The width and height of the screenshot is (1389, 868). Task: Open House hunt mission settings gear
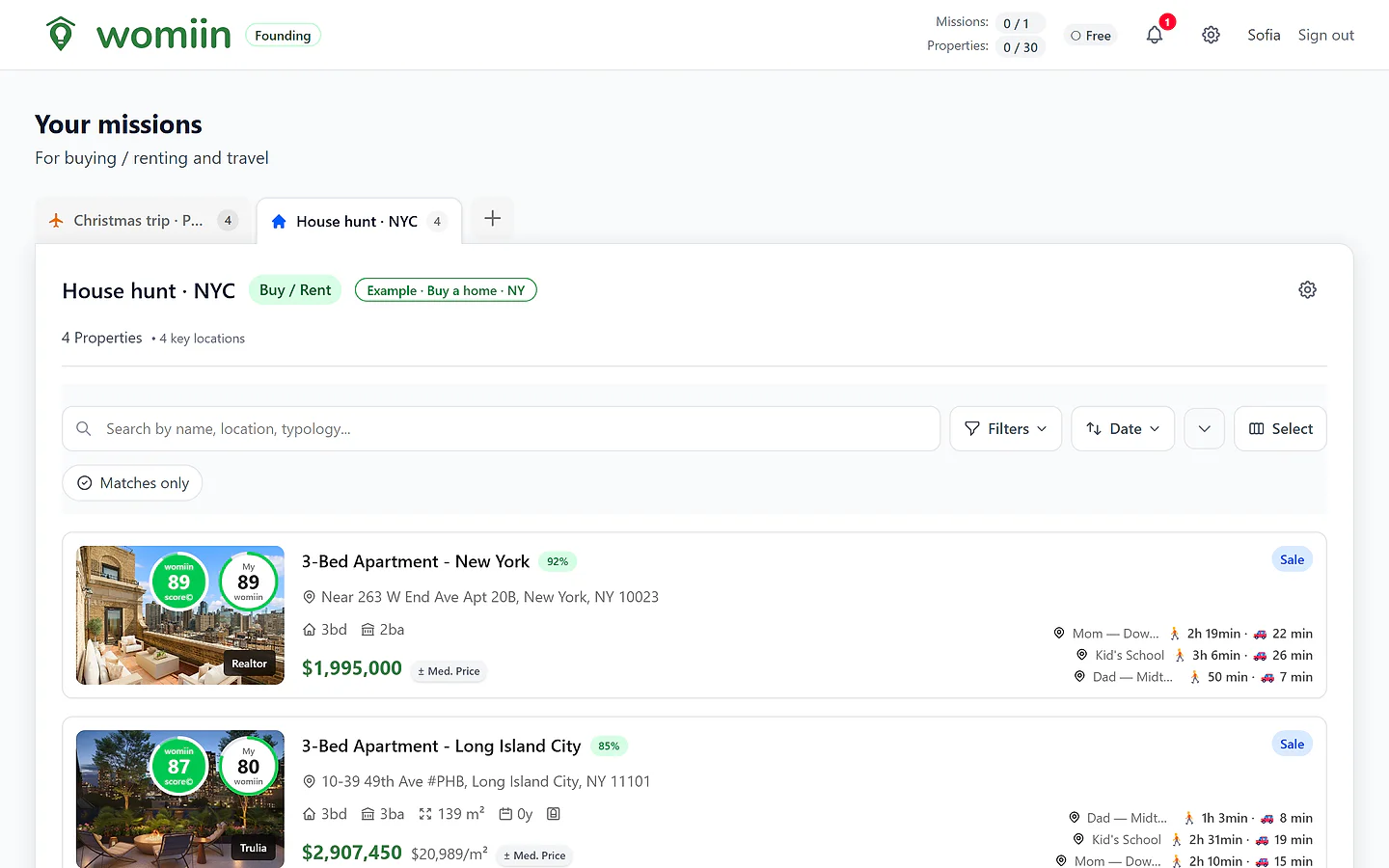click(1307, 289)
